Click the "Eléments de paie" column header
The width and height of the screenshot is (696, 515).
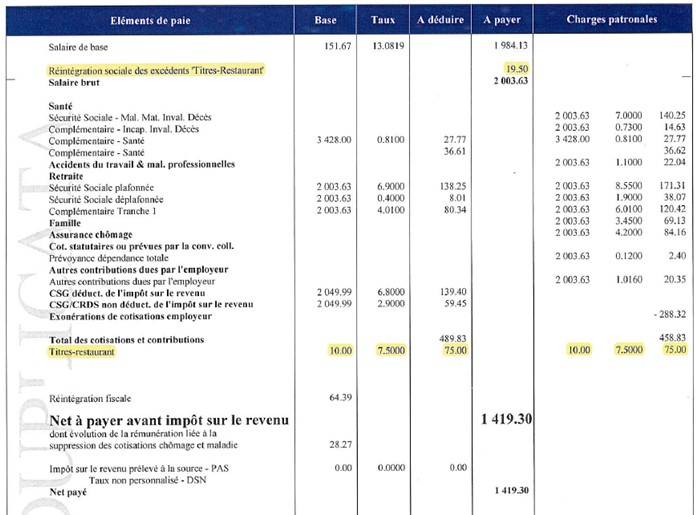(150, 20)
